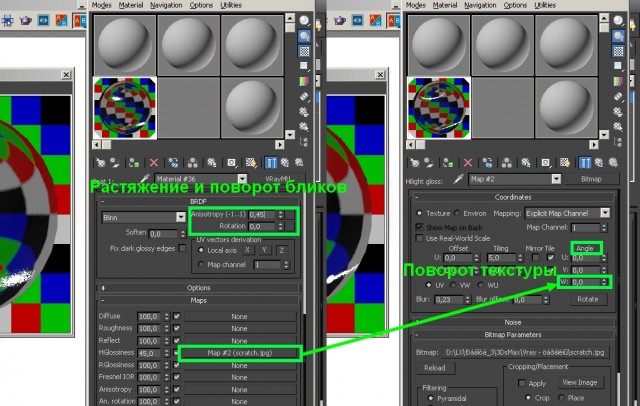Toggle Show Shaded Map in Viewport, right editor
This screenshot has width=640, height=406.
coord(566,163)
